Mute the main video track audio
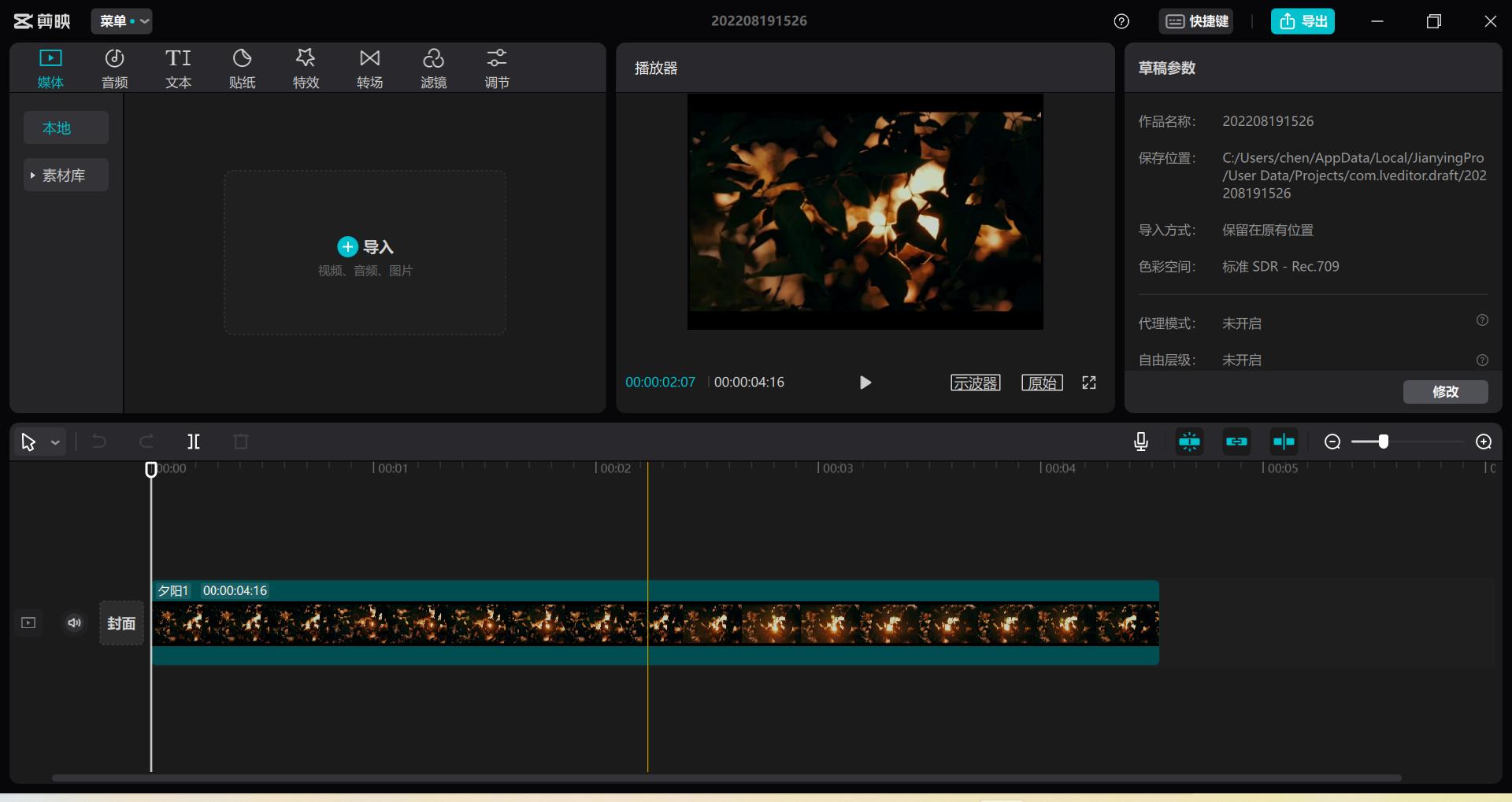The image size is (1512, 802). 75,623
